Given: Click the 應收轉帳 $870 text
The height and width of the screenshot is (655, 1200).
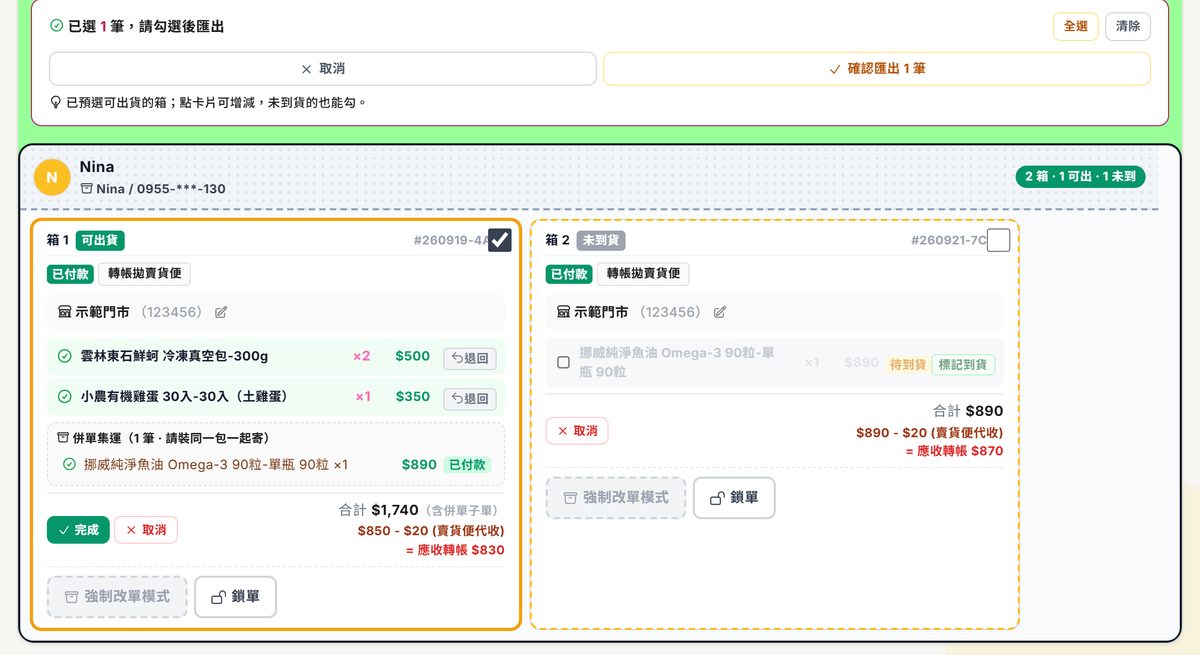Looking at the screenshot, I should coord(954,451).
